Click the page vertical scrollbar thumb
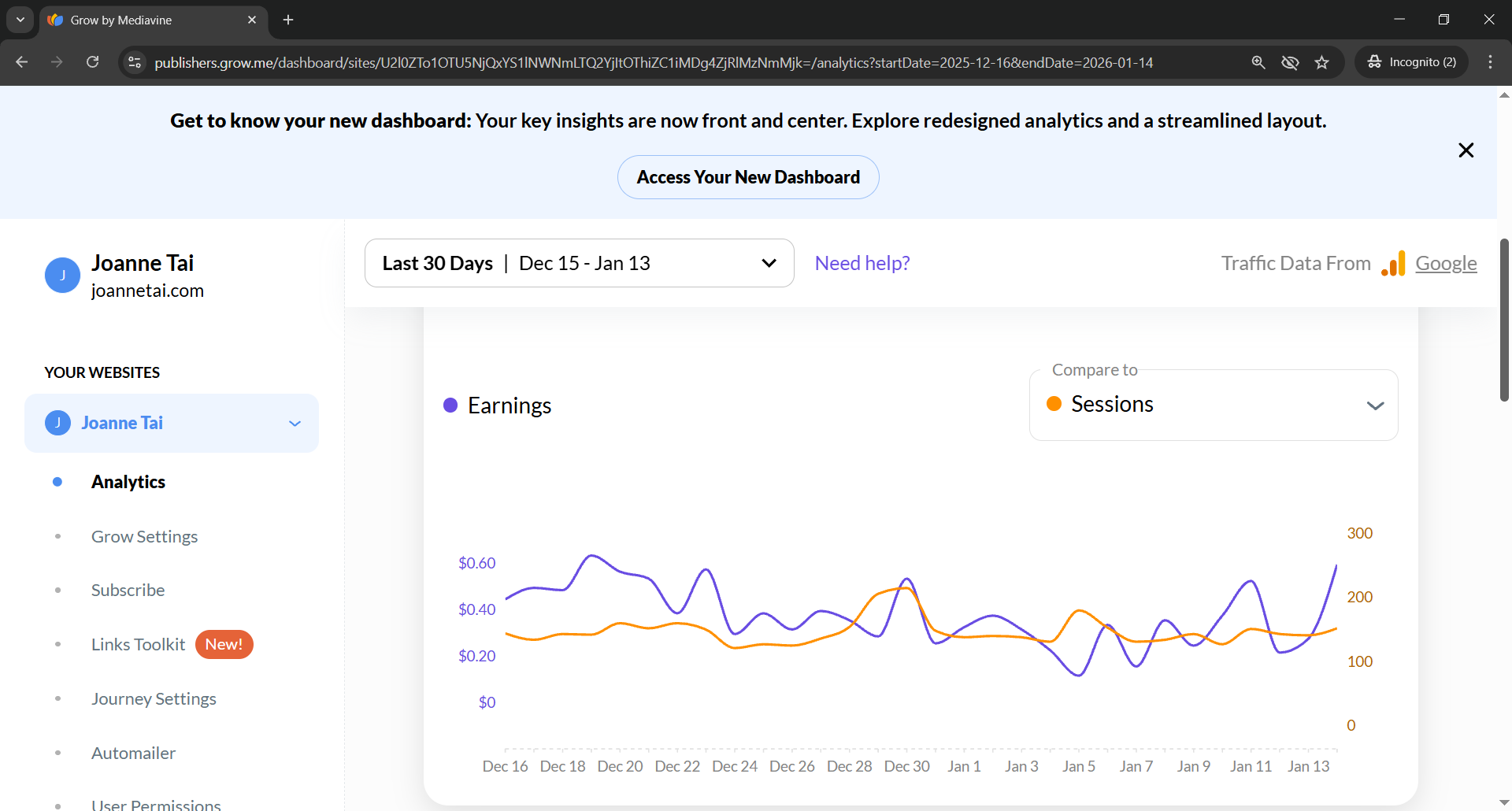The image size is (1512, 811). [x=1504, y=319]
